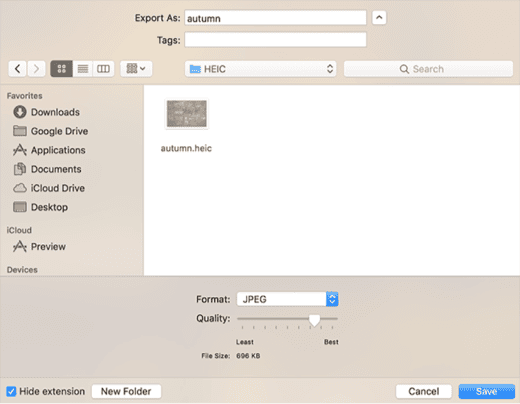Click the Applications A-shaped icon

[20, 150]
